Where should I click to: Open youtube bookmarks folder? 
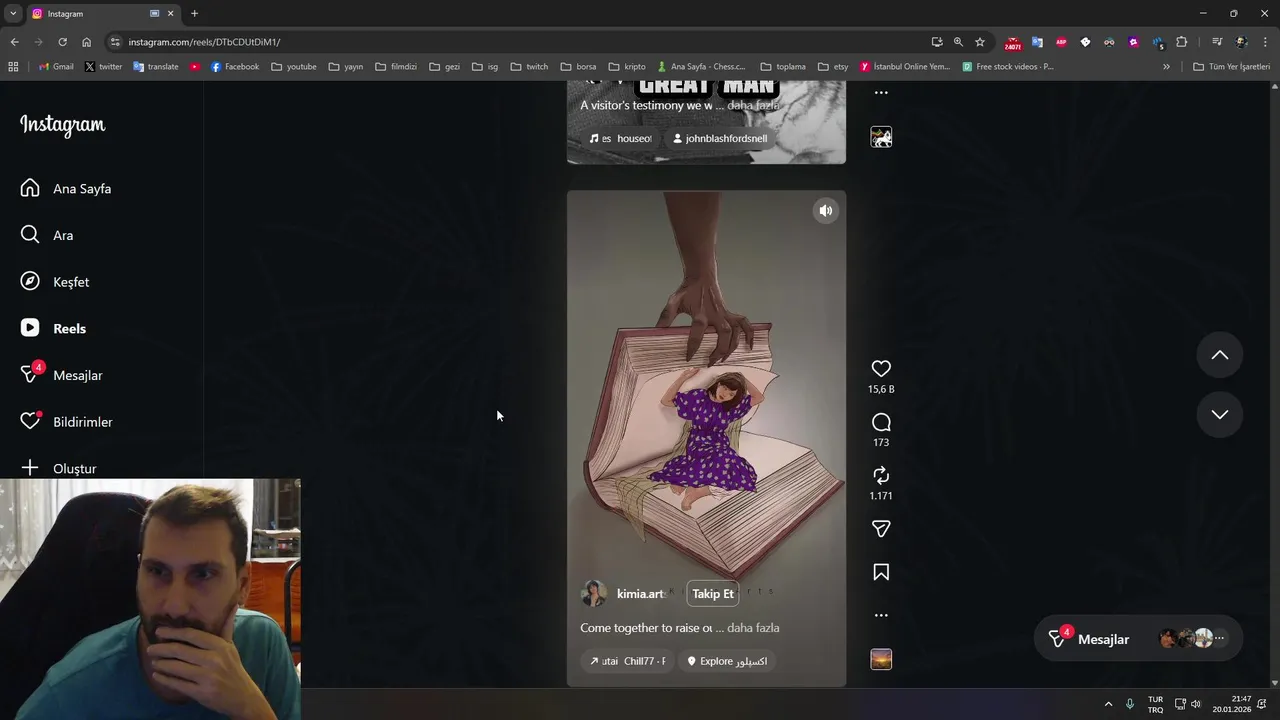click(294, 67)
